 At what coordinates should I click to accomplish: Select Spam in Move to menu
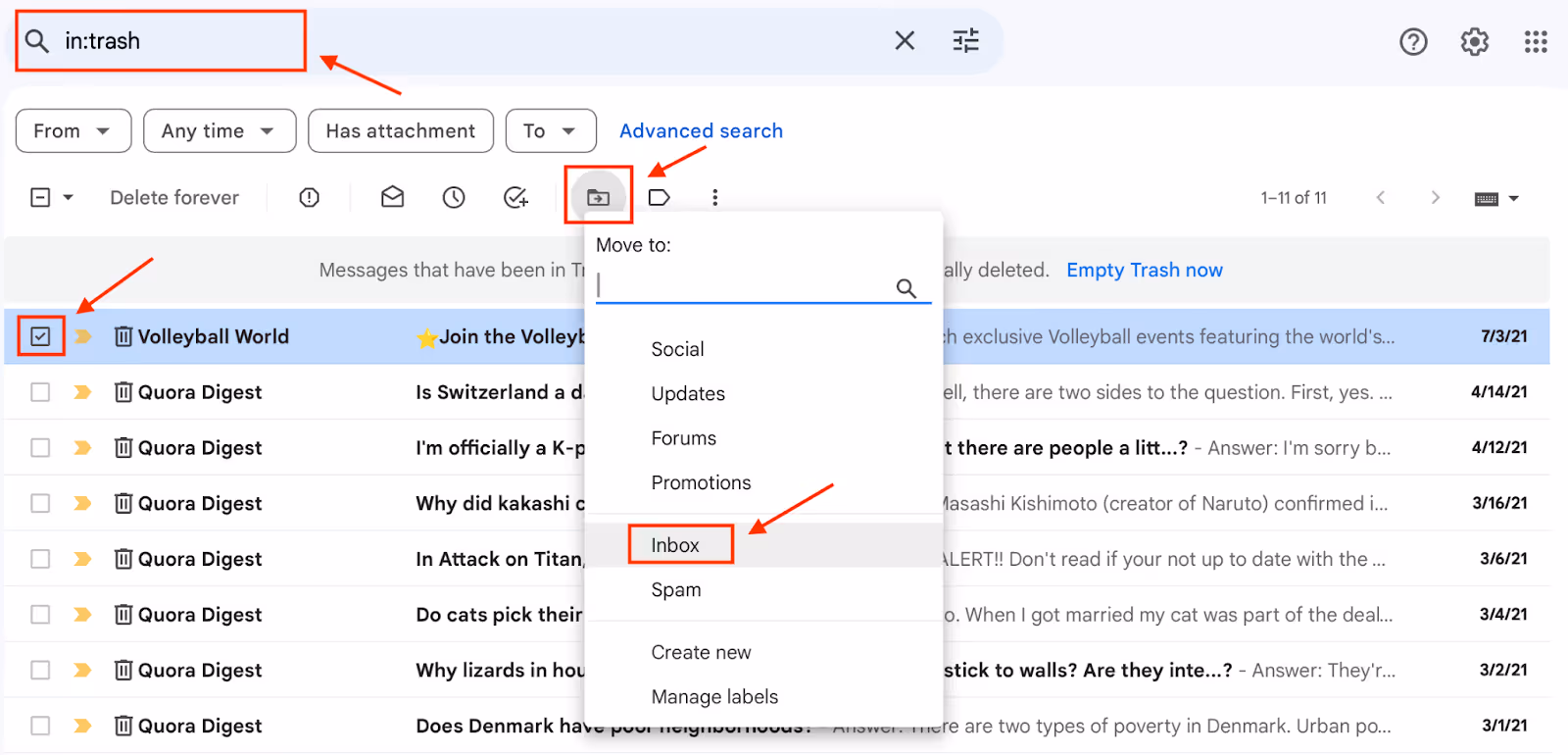676,589
